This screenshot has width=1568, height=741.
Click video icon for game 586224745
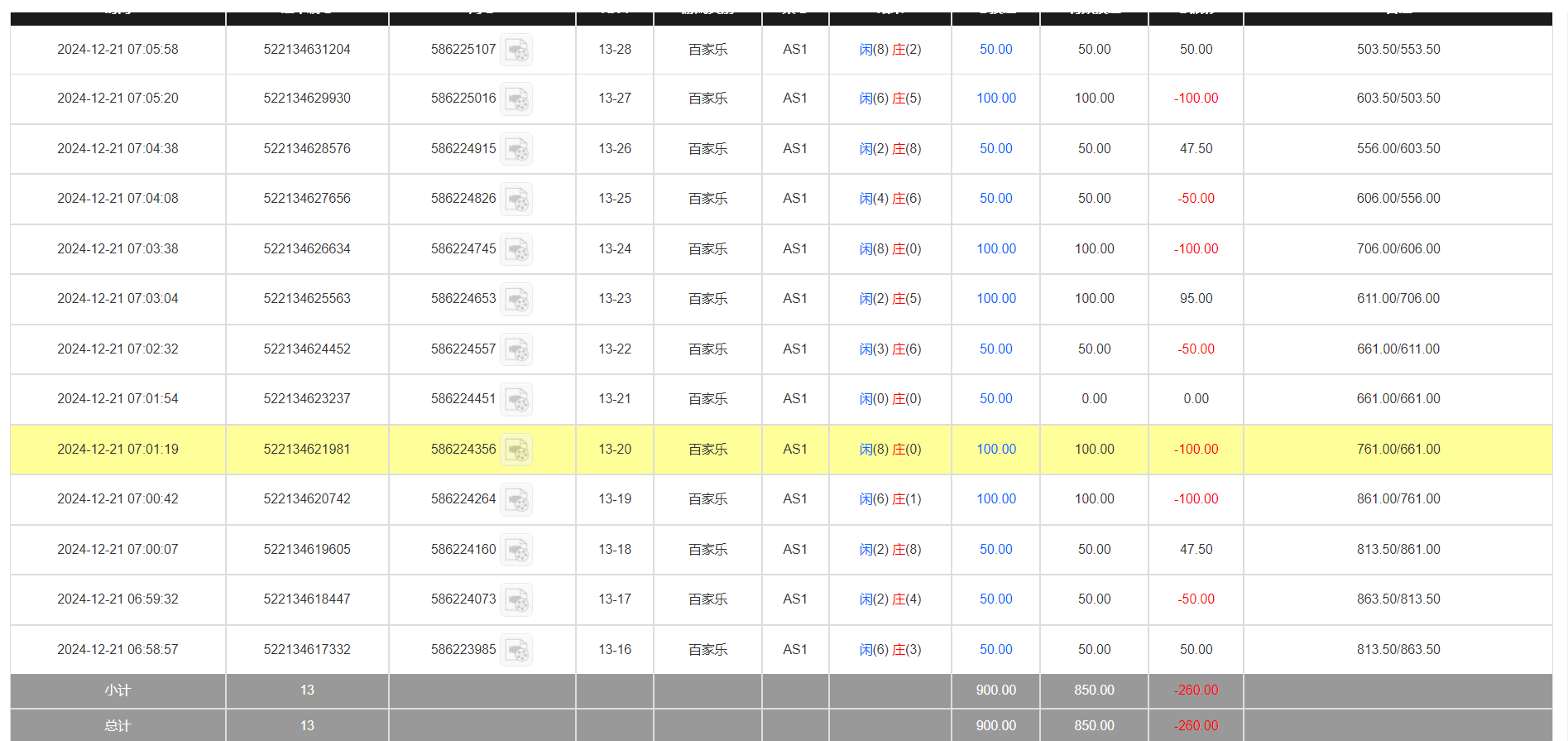[x=517, y=250]
